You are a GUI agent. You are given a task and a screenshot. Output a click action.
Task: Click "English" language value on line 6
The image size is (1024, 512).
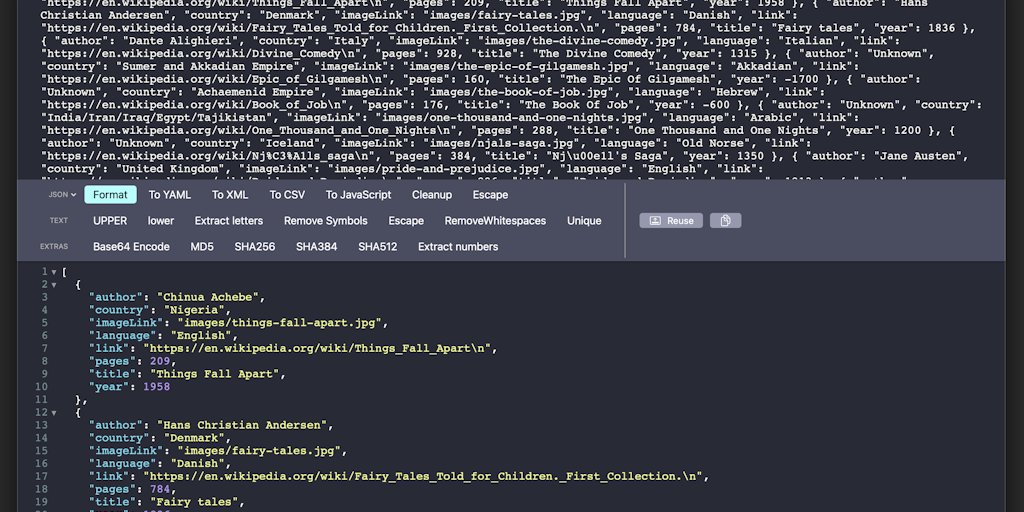pyautogui.click(x=200, y=336)
